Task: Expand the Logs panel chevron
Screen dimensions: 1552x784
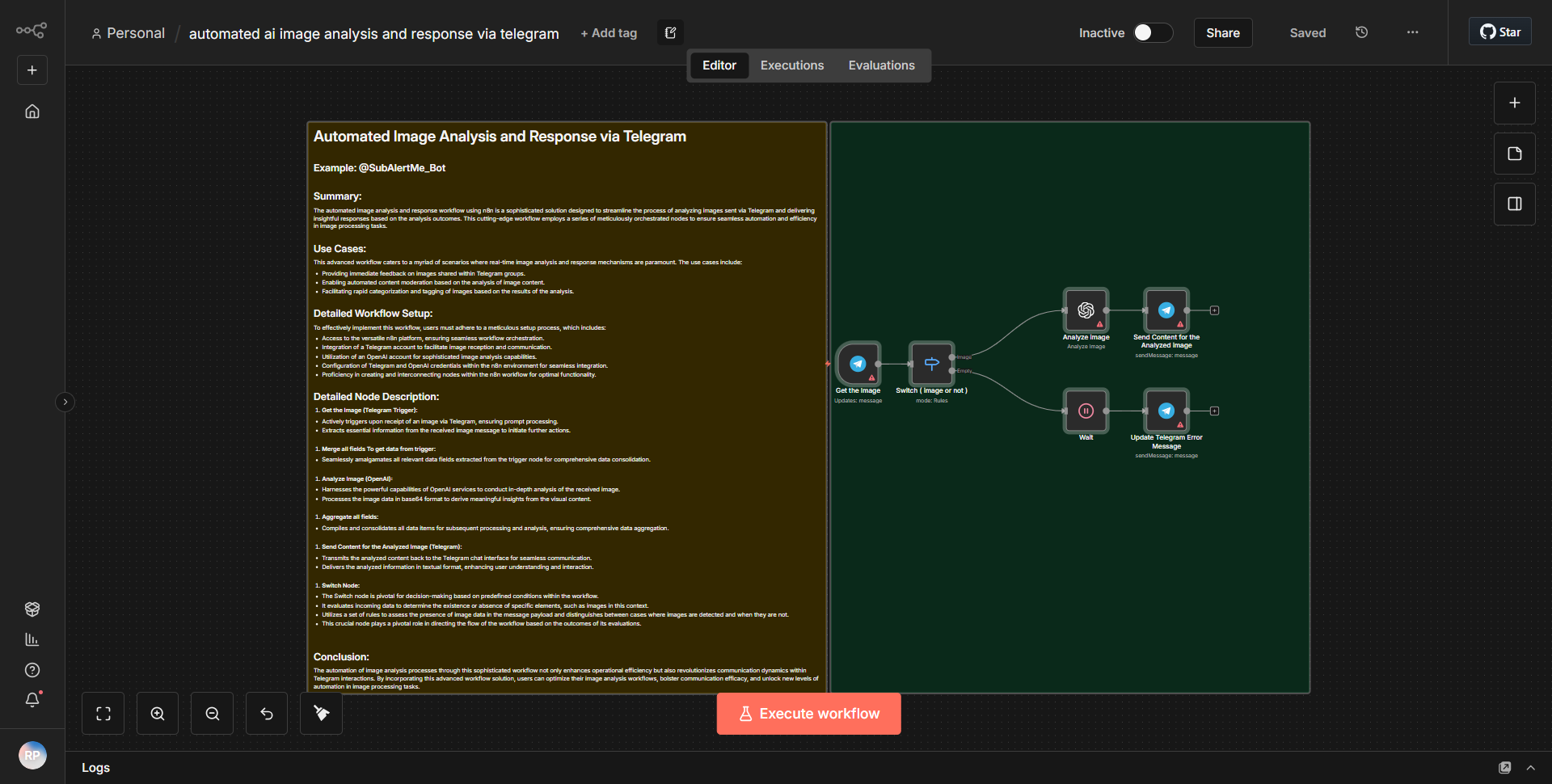Action: (1530, 768)
